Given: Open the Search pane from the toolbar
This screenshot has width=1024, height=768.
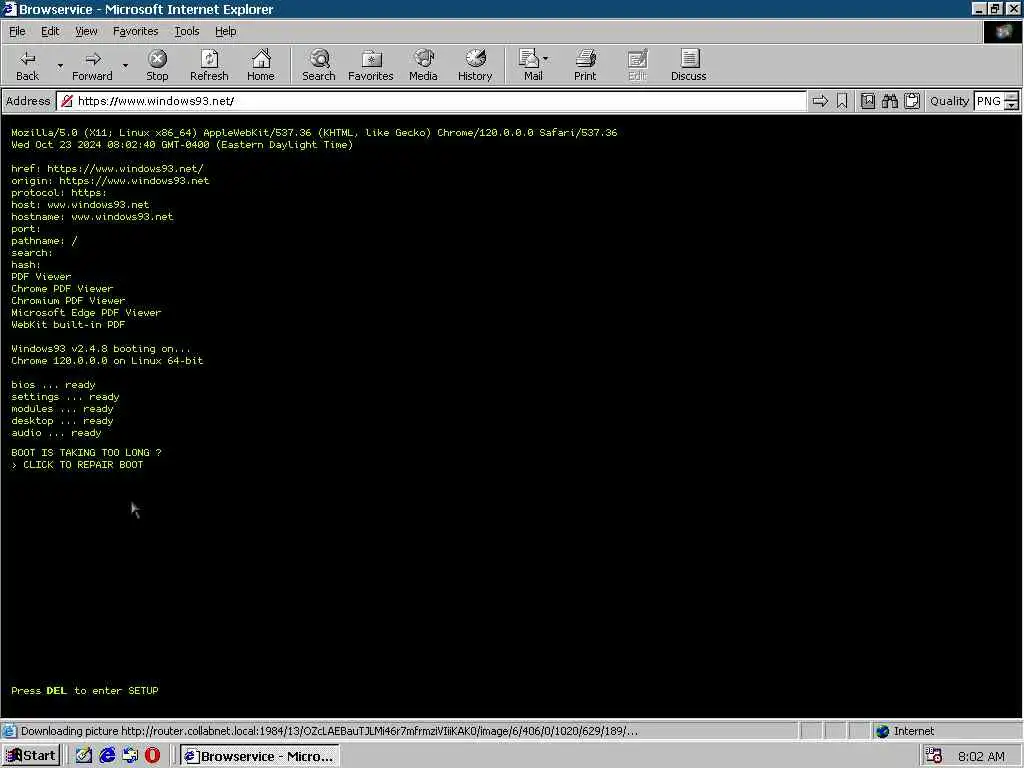Looking at the screenshot, I should [x=319, y=65].
